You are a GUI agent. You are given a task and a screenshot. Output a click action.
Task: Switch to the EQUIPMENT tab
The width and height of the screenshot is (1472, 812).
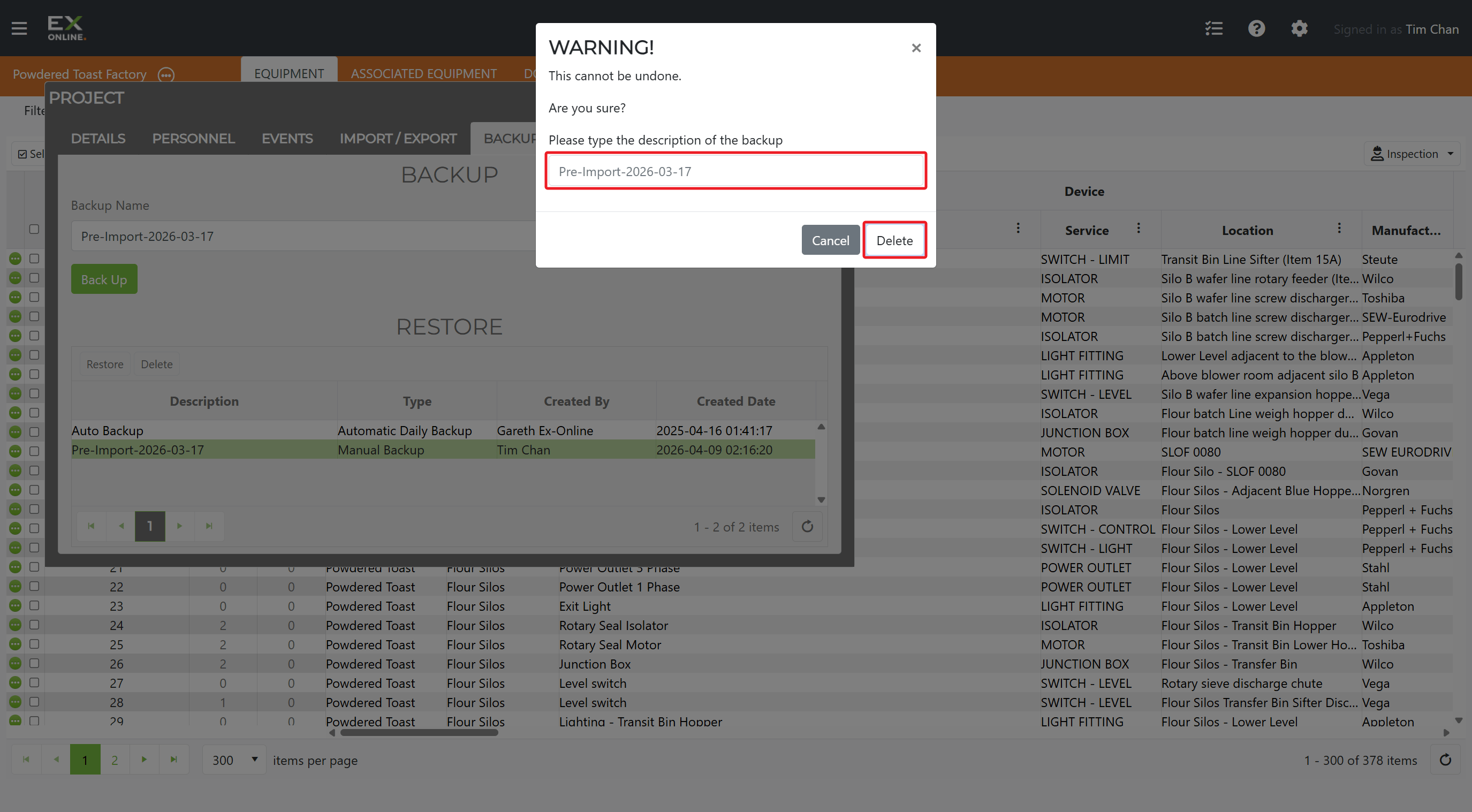[289, 73]
